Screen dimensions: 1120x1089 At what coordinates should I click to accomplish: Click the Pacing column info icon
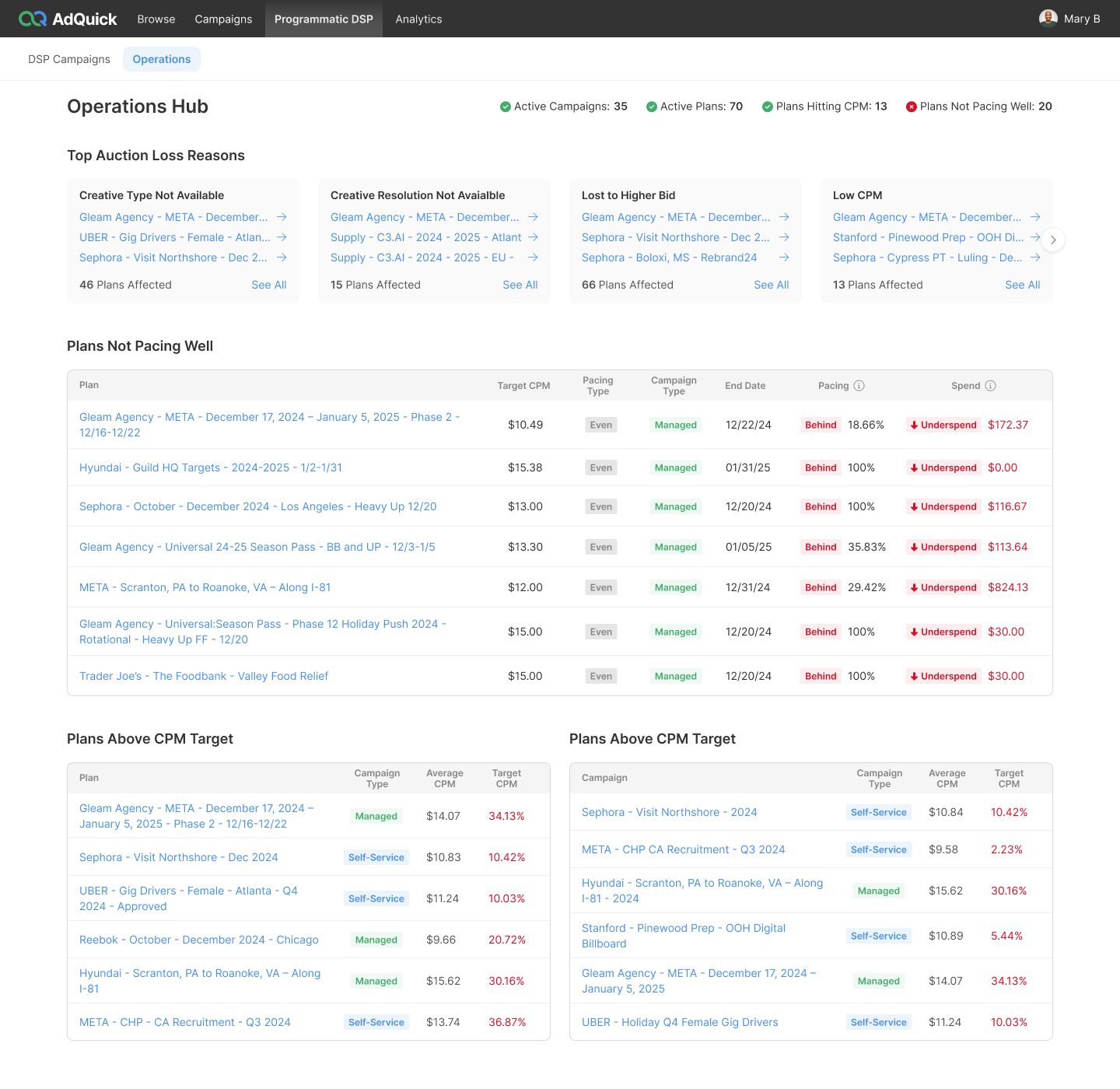coord(859,386)
